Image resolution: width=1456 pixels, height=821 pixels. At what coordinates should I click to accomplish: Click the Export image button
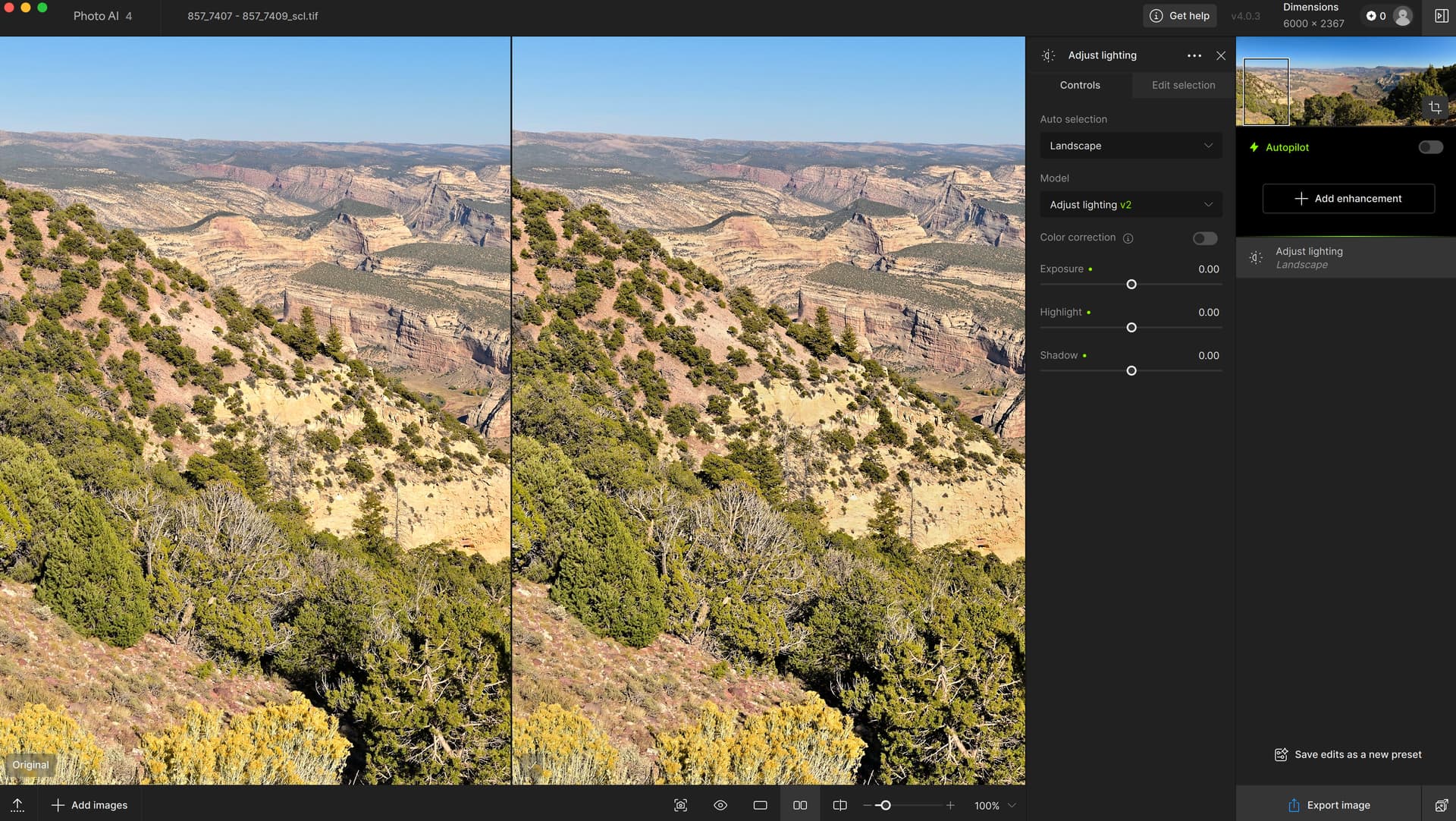coord(1329,805)
